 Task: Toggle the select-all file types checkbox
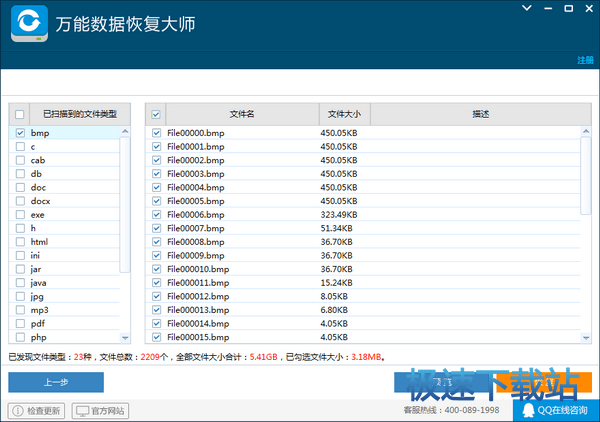(x=20, y=114)
